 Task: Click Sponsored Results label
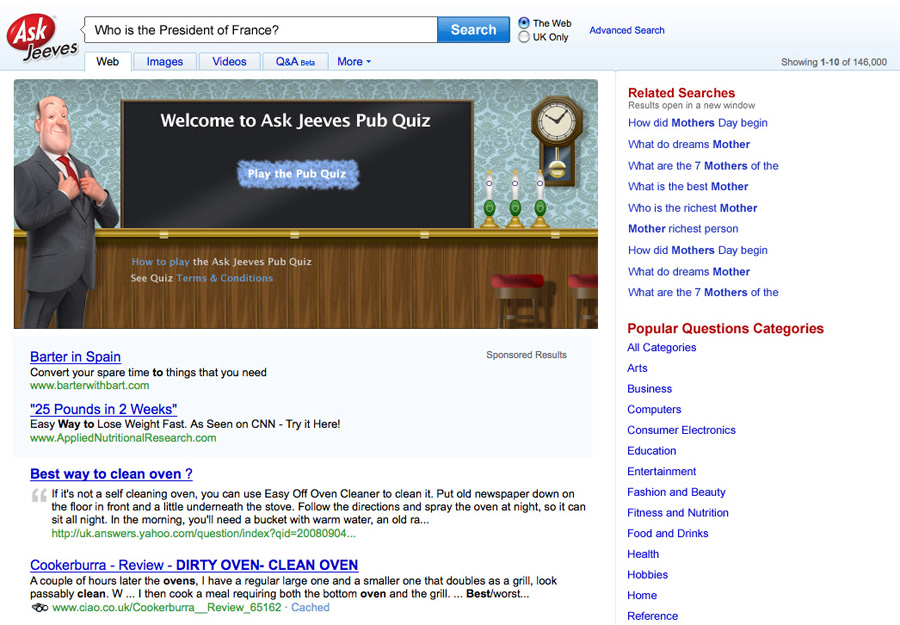[x=526, y=355]
